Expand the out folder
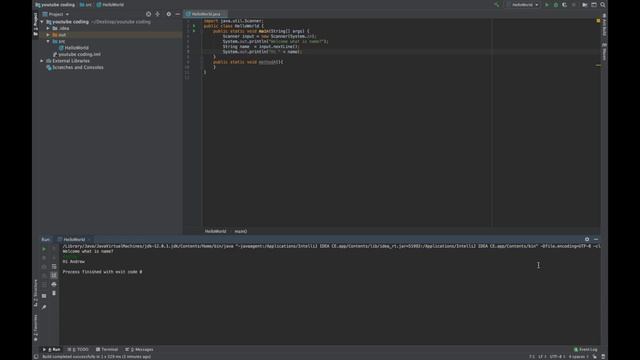Image resolution: width=640 pixels, height=360 pixels. [x=48, y=35]
